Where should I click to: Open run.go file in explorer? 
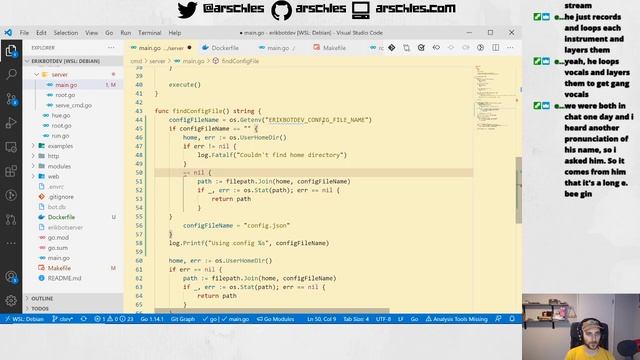[73, 136]
